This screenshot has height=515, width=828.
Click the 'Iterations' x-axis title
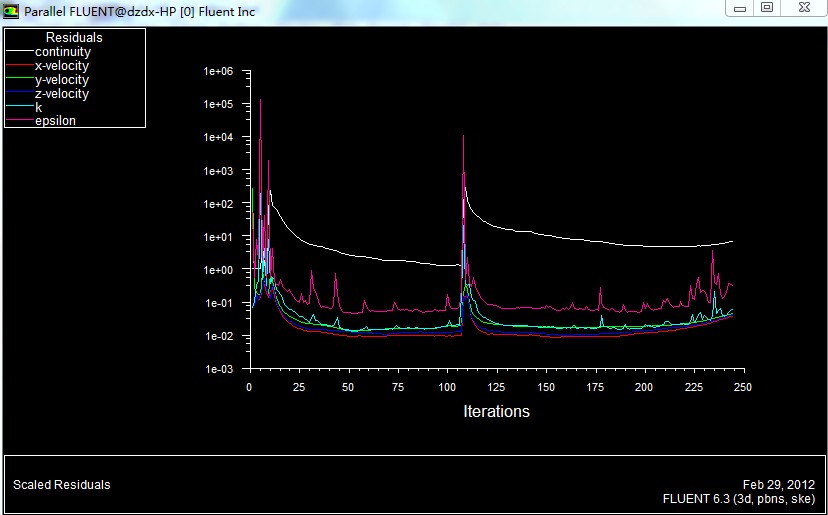pyautogui.click(x=496, y=411)
